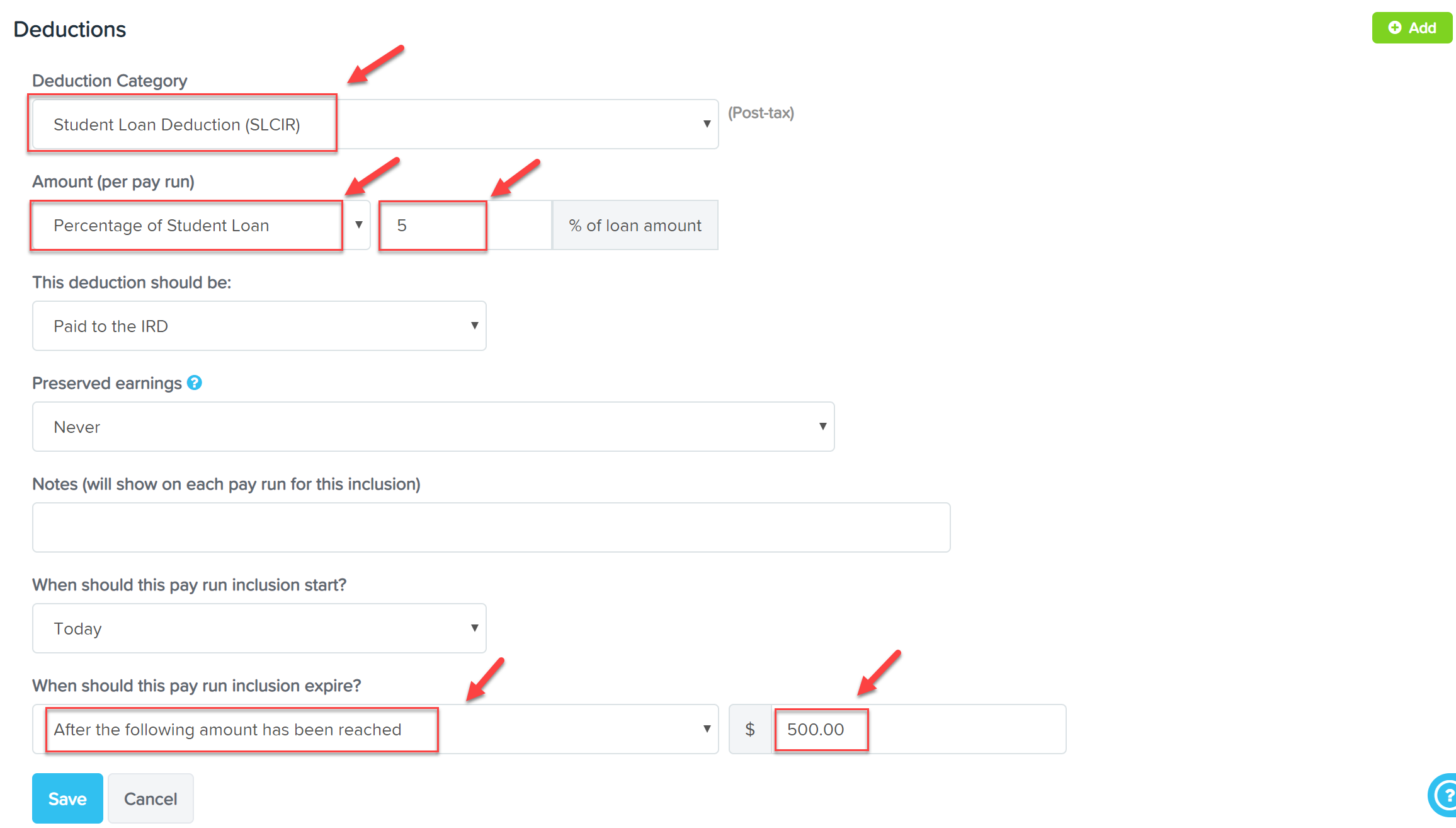
Task: Click the % of loan amount label
Action: [635, 225]
